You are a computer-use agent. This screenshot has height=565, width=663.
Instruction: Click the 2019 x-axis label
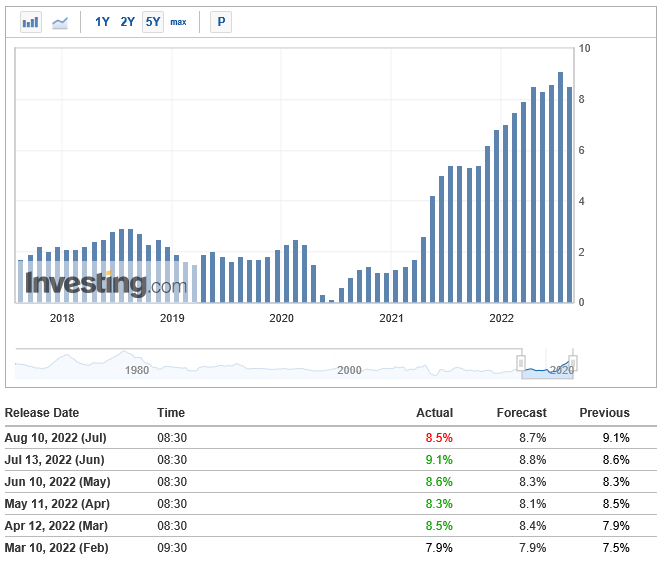(x=172, y=318)
